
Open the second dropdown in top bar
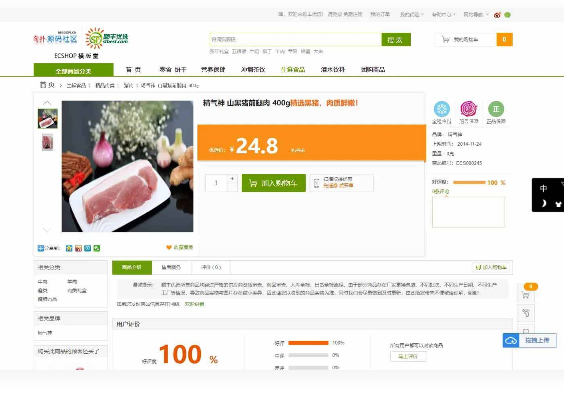444,14
